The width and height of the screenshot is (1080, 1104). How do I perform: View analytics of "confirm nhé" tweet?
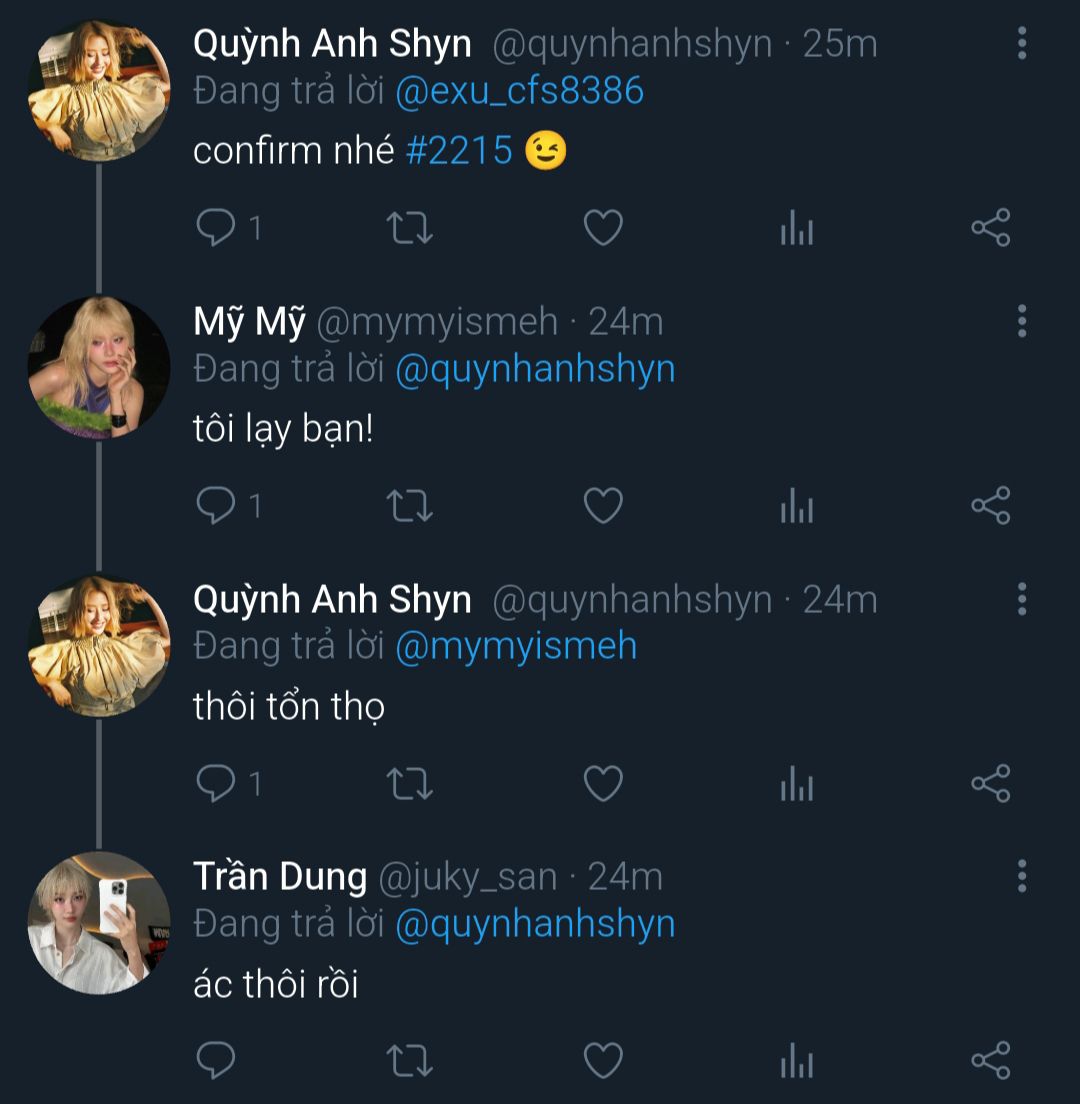click(796, 230)
